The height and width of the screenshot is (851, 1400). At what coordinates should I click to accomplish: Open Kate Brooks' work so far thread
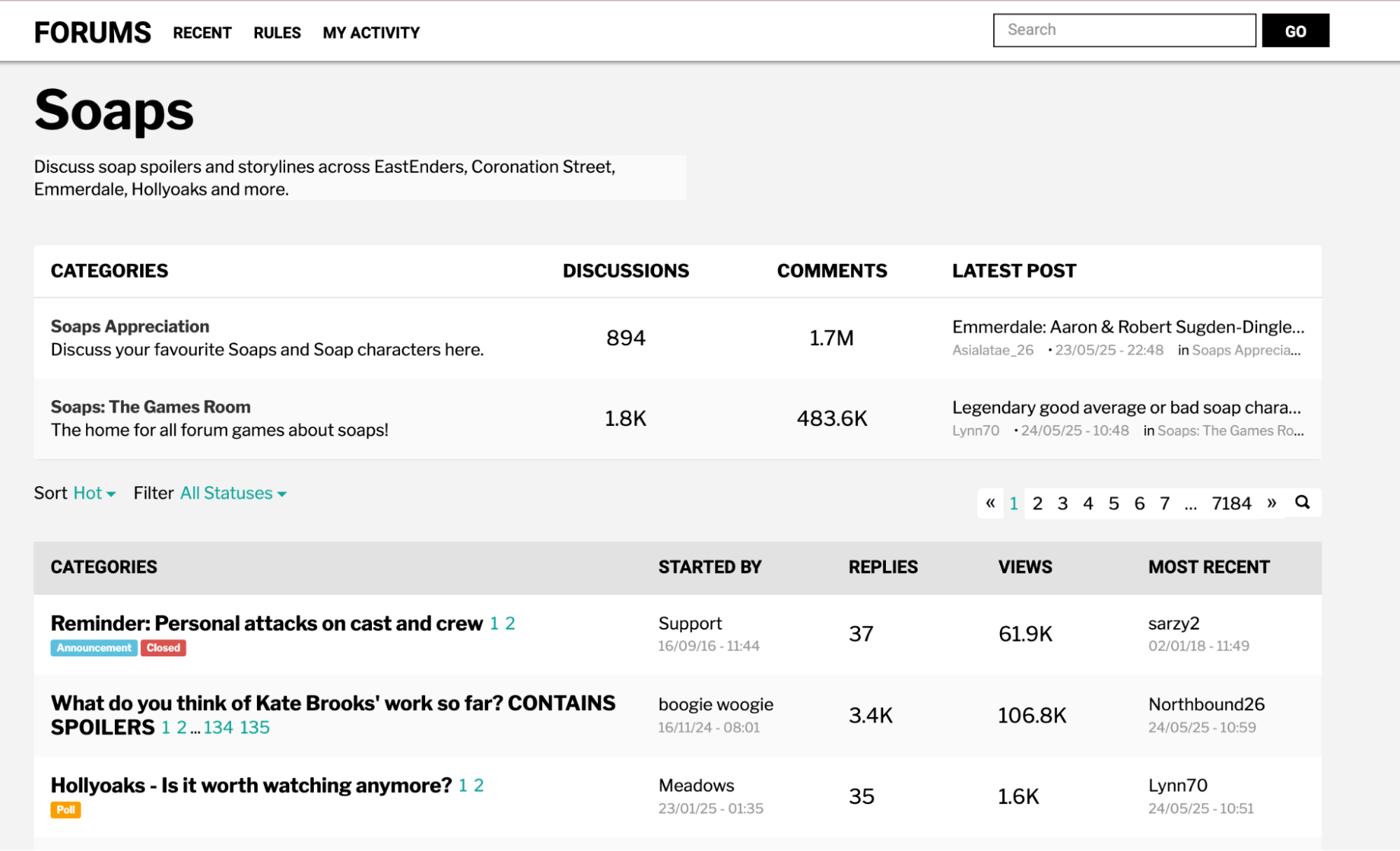point(333,714)
